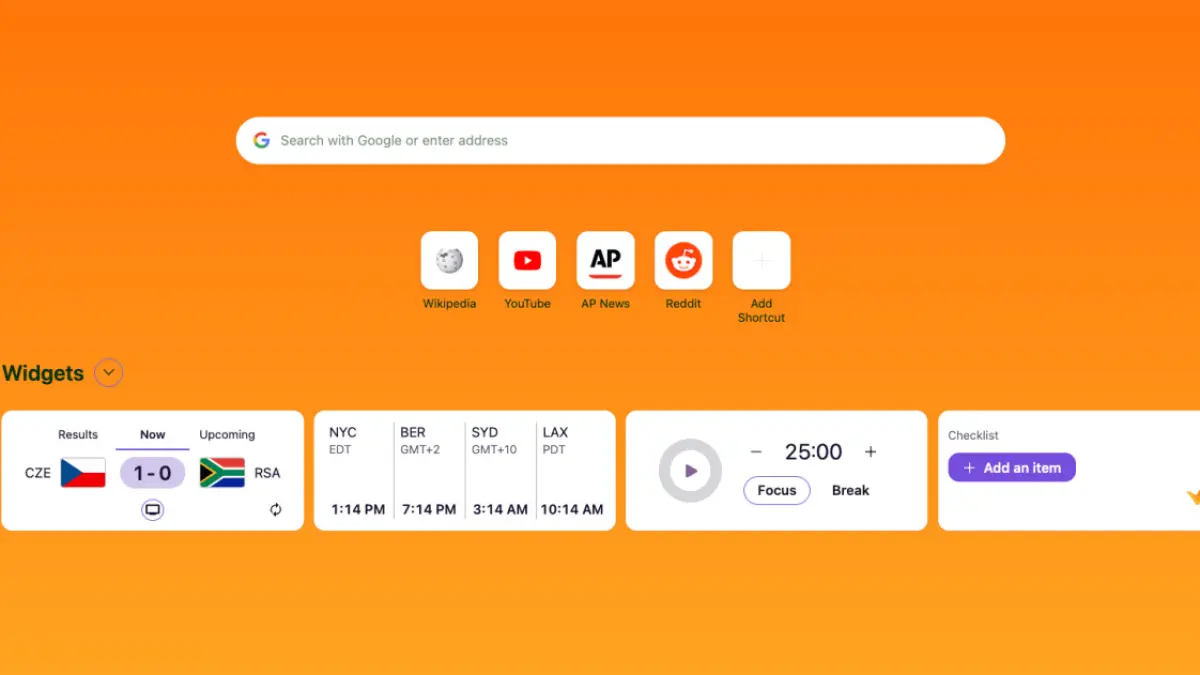Screen dimensions: 1200x675
Task: Click the 1 - 0 score badge
Action: [x=153, y=473]
